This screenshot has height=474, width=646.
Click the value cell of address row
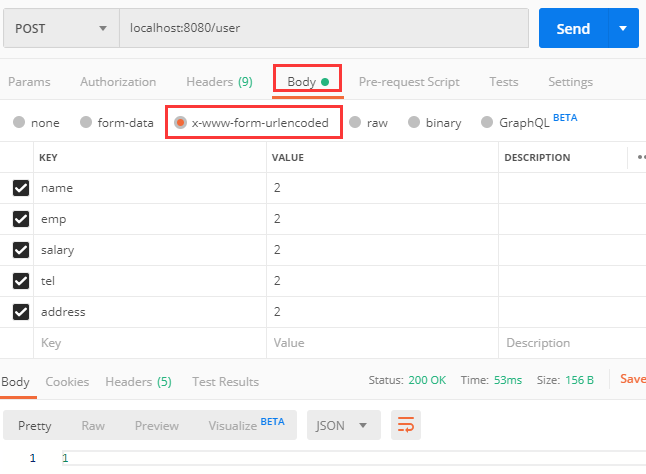[382, 312]
